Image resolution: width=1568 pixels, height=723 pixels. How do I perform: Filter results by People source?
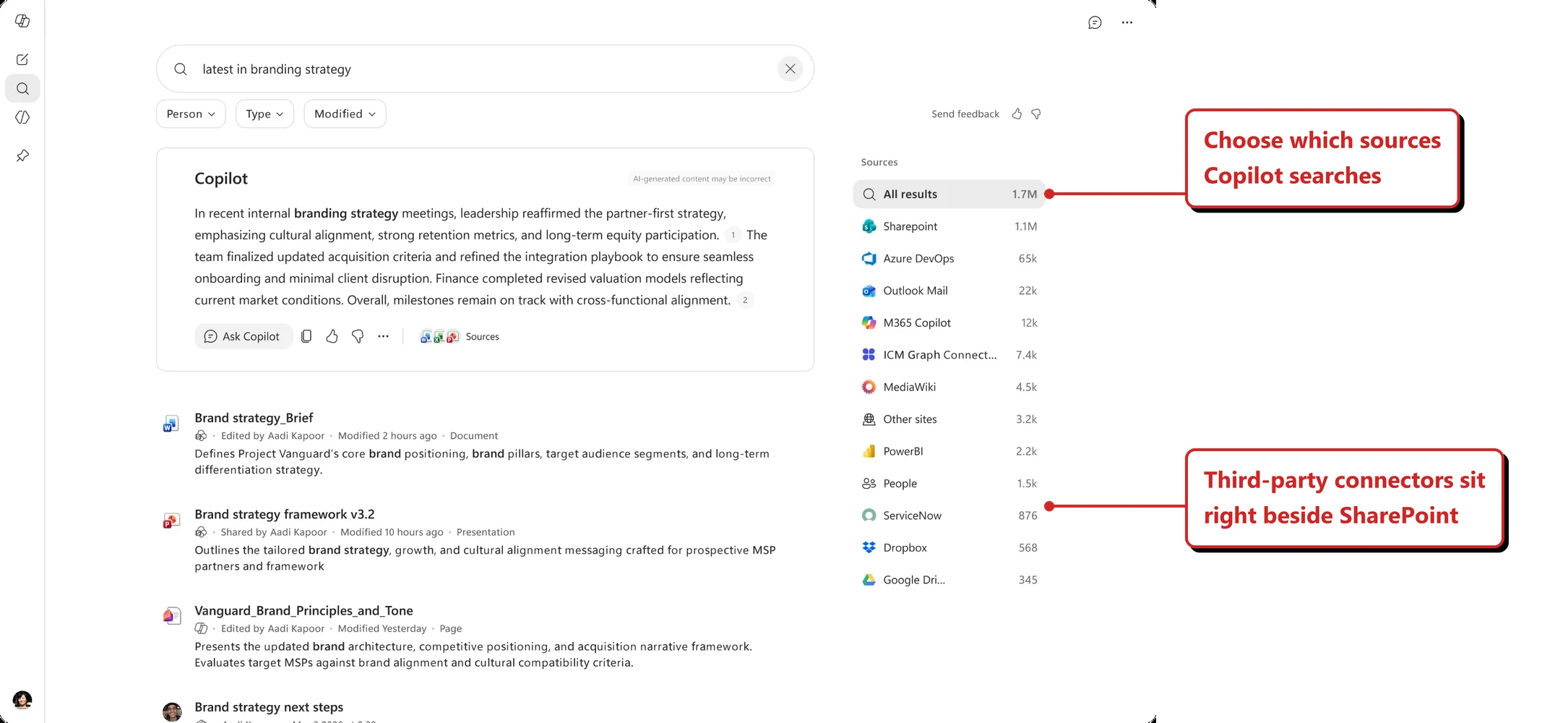(x=949, y=483)
